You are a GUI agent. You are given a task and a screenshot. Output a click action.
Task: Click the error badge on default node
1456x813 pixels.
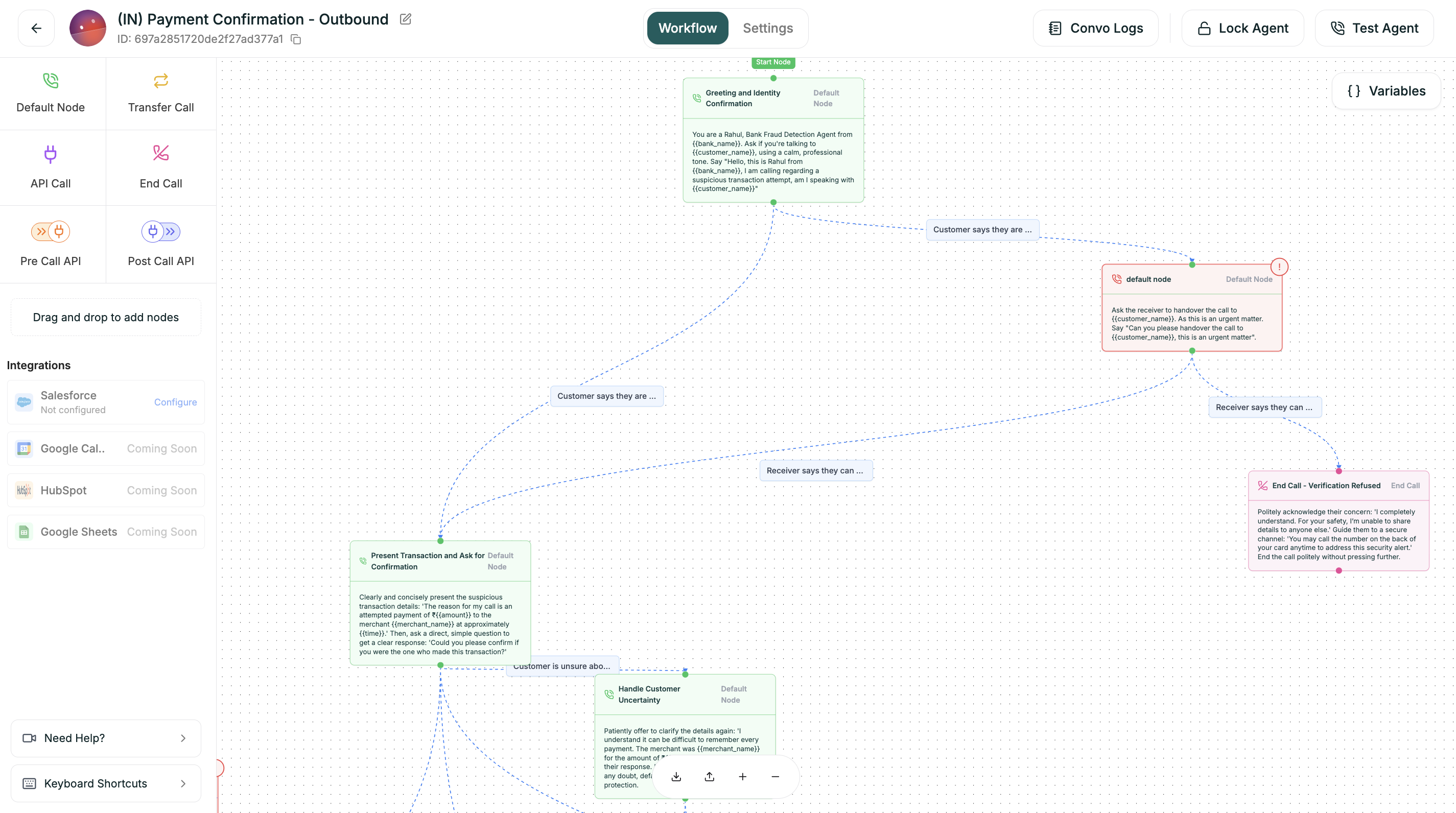(x=1280, y=266)
